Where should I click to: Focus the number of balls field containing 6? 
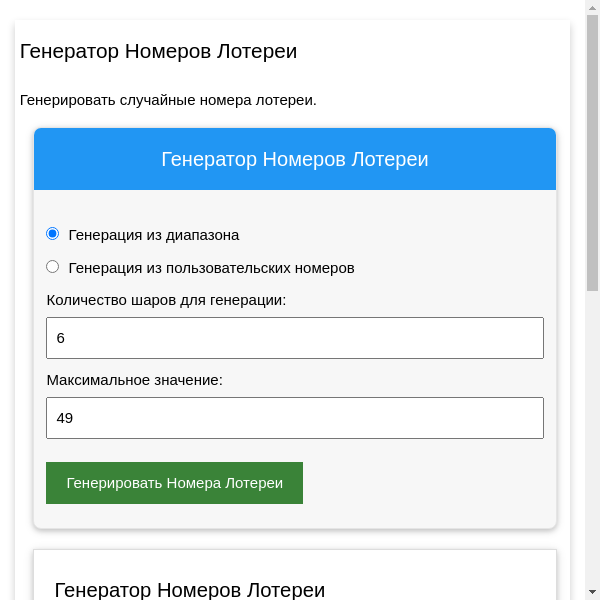coord(294,338)
